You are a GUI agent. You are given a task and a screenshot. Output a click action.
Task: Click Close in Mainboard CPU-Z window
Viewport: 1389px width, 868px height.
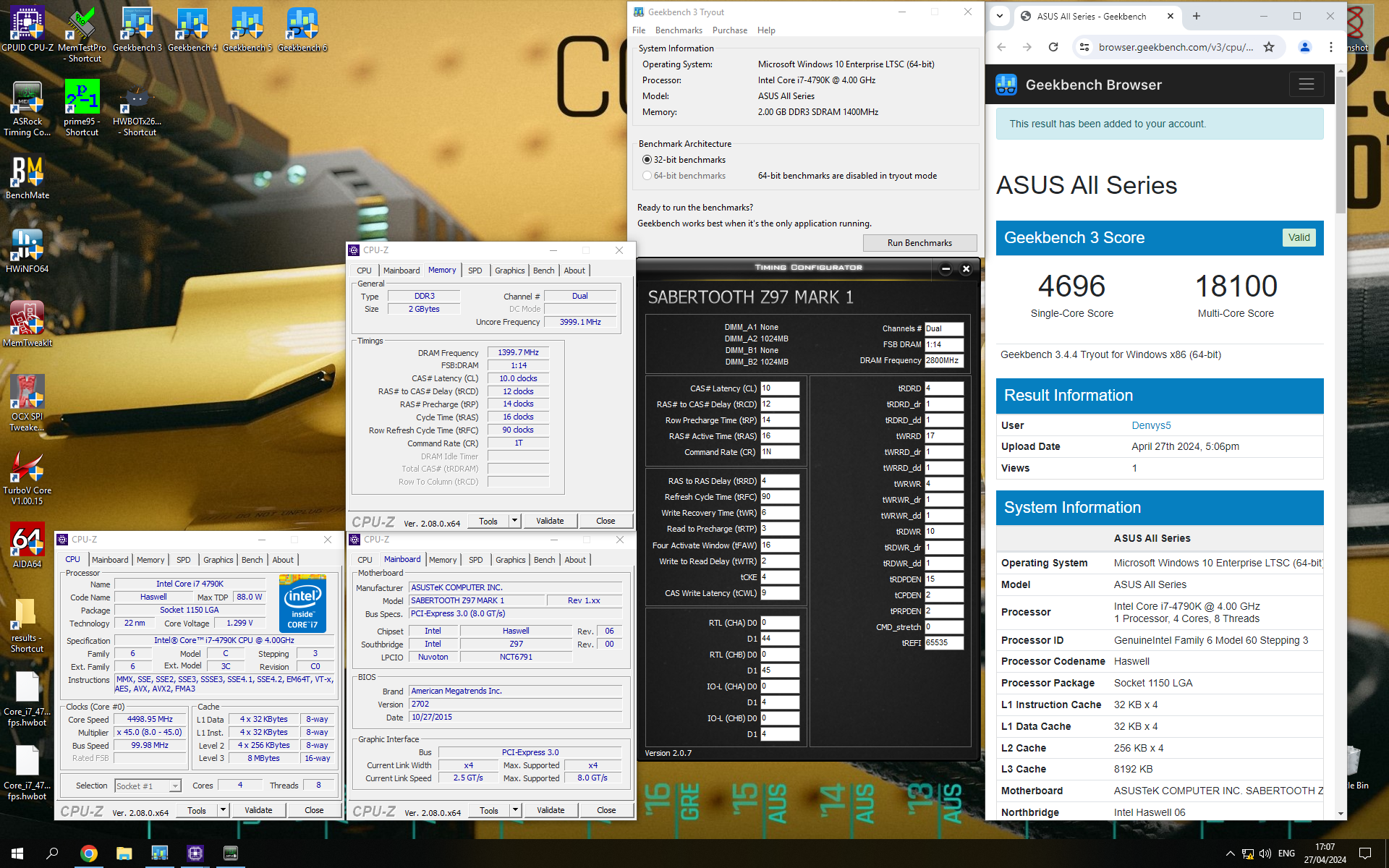(606, 810)
